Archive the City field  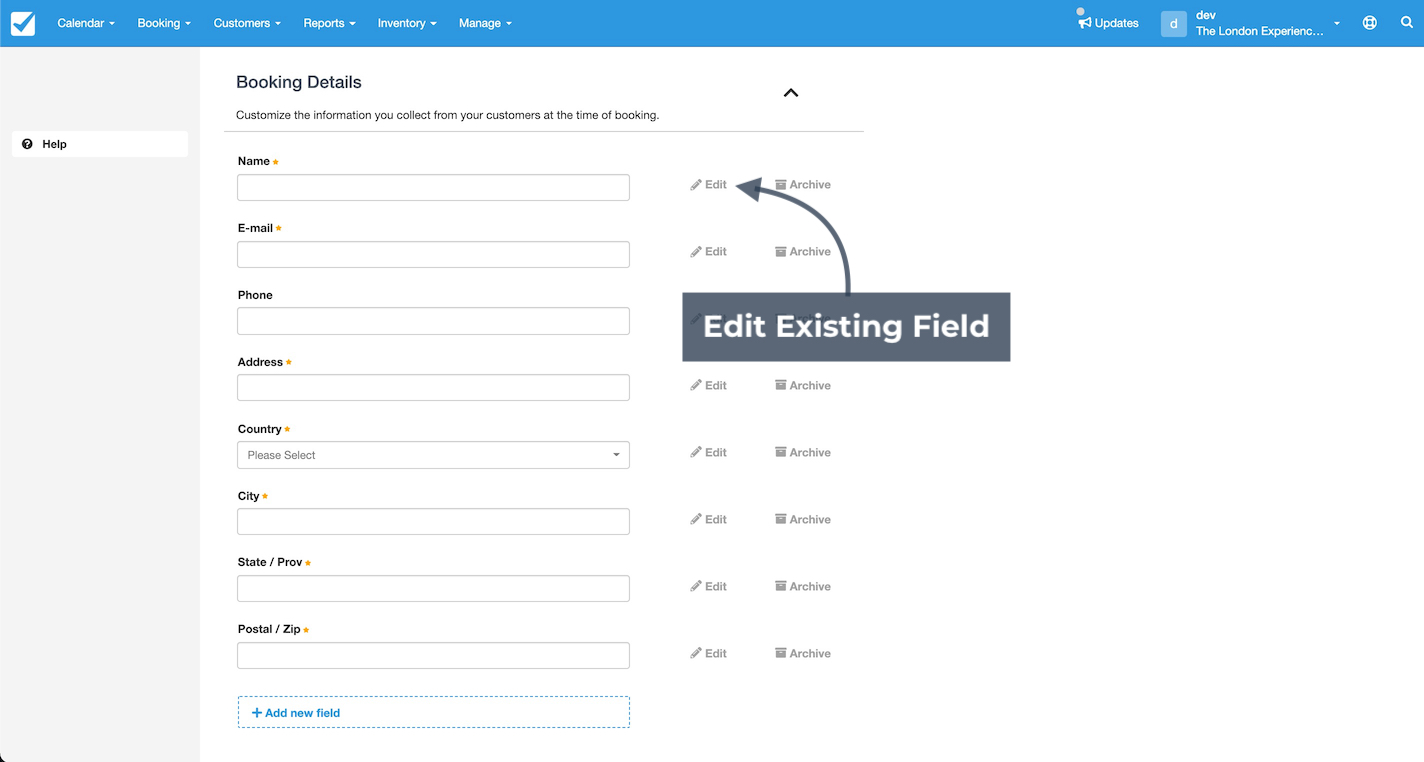pyautogui.click(x=803, y=520)
